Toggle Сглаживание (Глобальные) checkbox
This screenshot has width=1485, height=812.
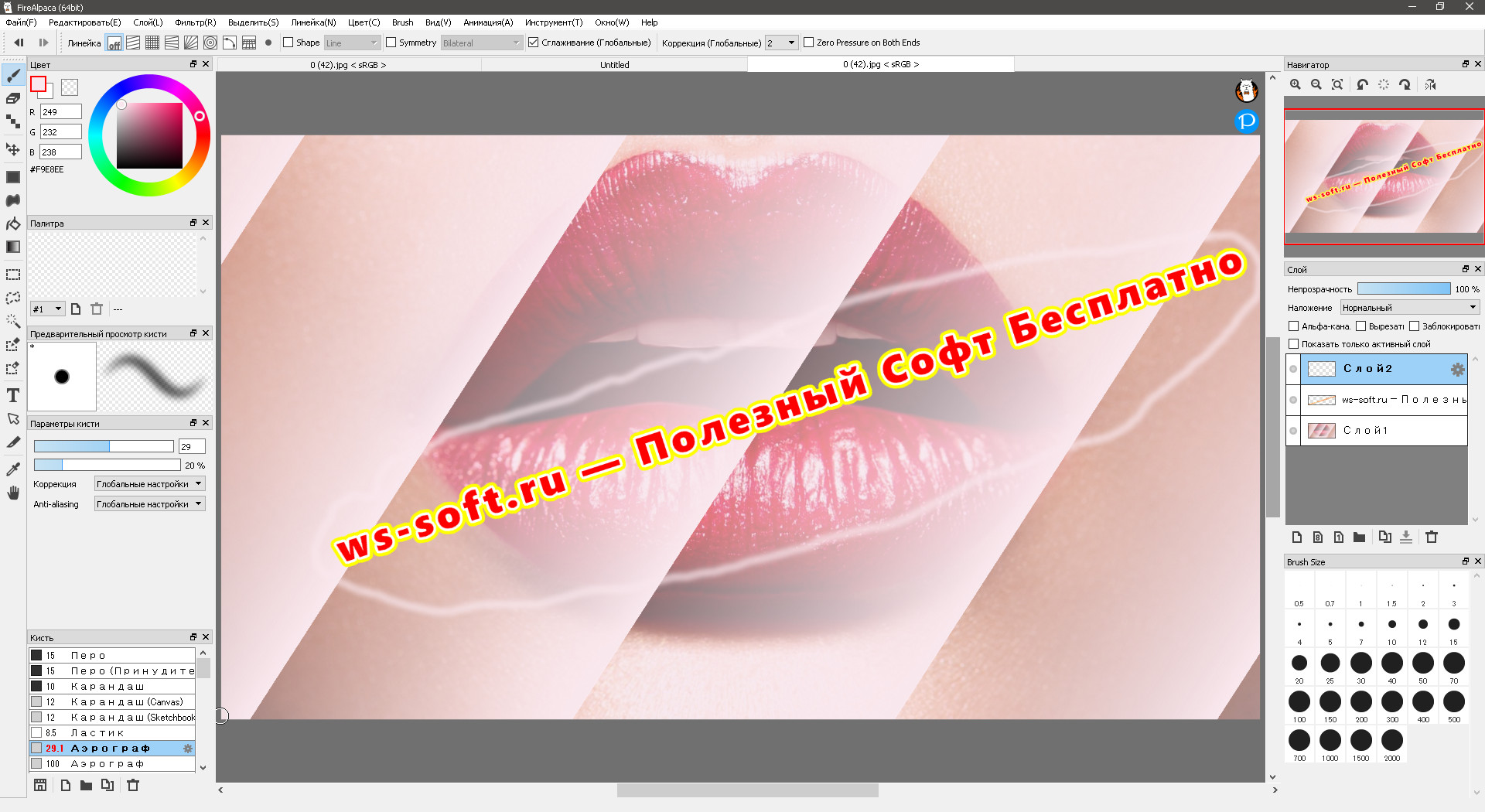pos(534,43)
